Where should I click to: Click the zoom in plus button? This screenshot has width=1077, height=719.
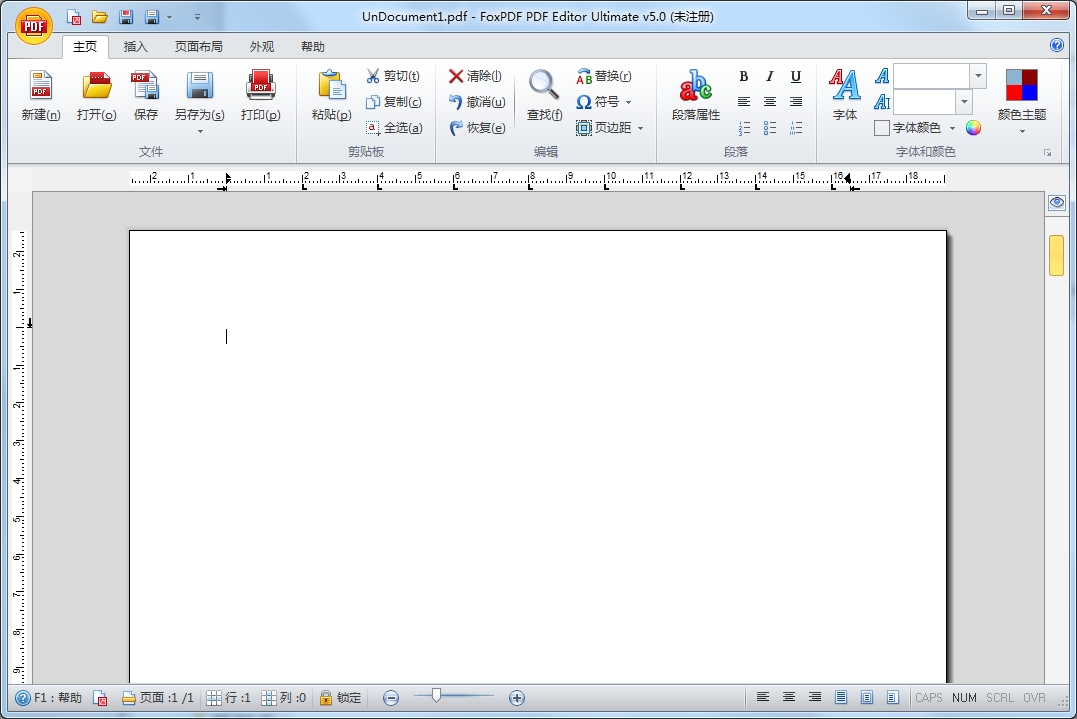517,698
